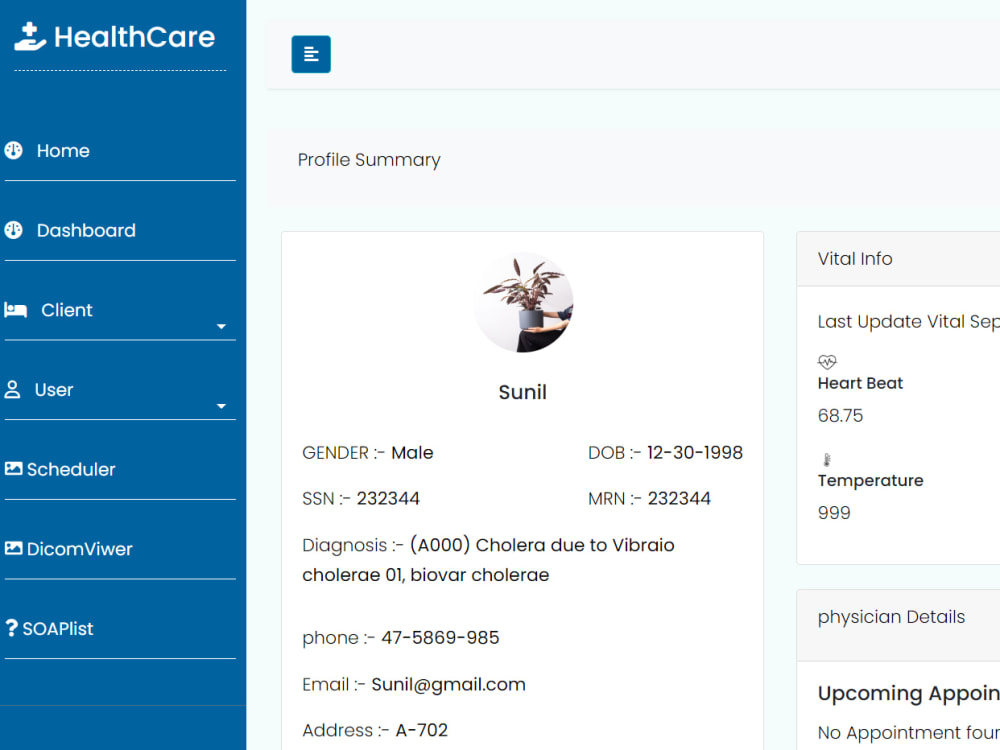Click the Client bed icon
Viewport: 1000px width, 750px height.
click(15, 310)
